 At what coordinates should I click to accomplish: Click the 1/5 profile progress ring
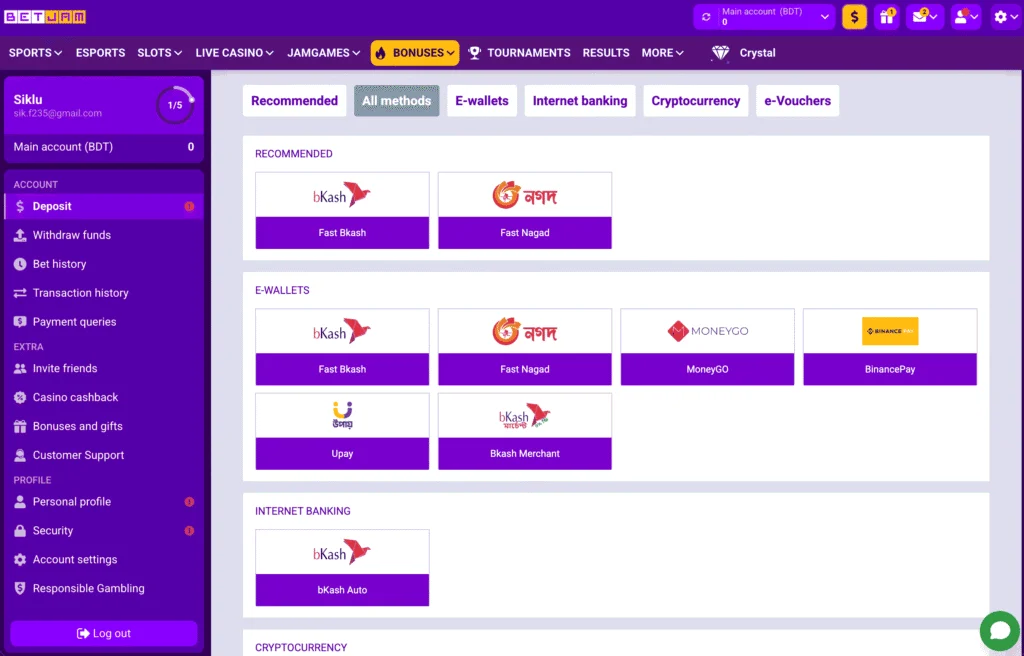pyautogui.click(x=175, y=105)
